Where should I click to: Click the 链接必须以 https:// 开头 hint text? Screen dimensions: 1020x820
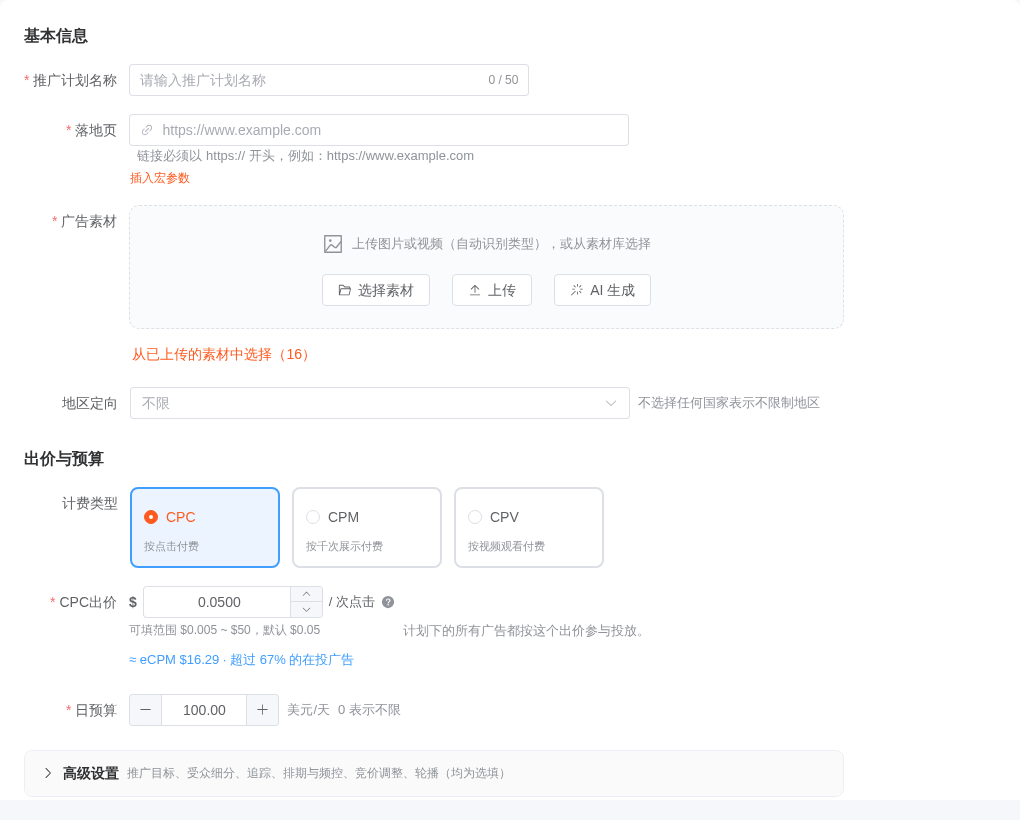[x=305, y=156]
